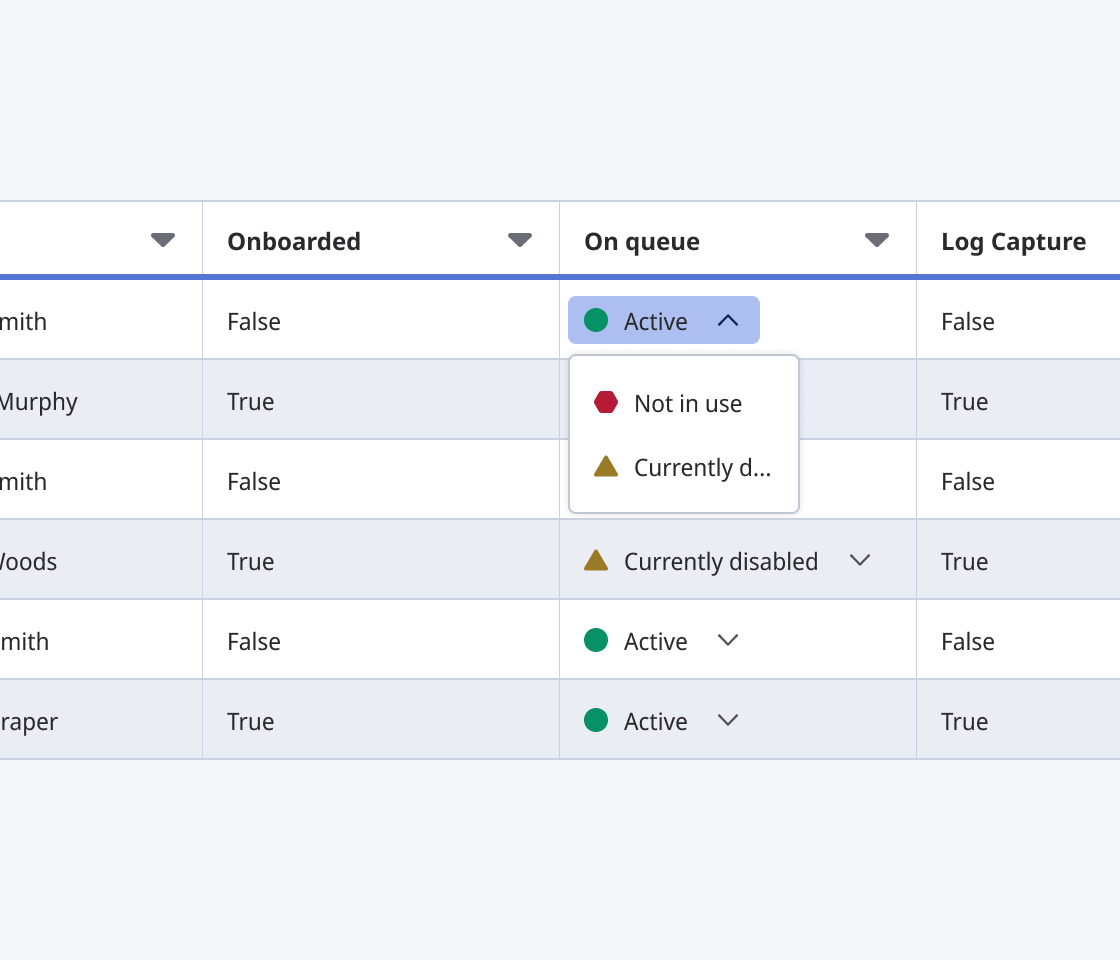Screen dimensions: 1120x960
Task: Select the Woods name cell
Action: (101, 559)
